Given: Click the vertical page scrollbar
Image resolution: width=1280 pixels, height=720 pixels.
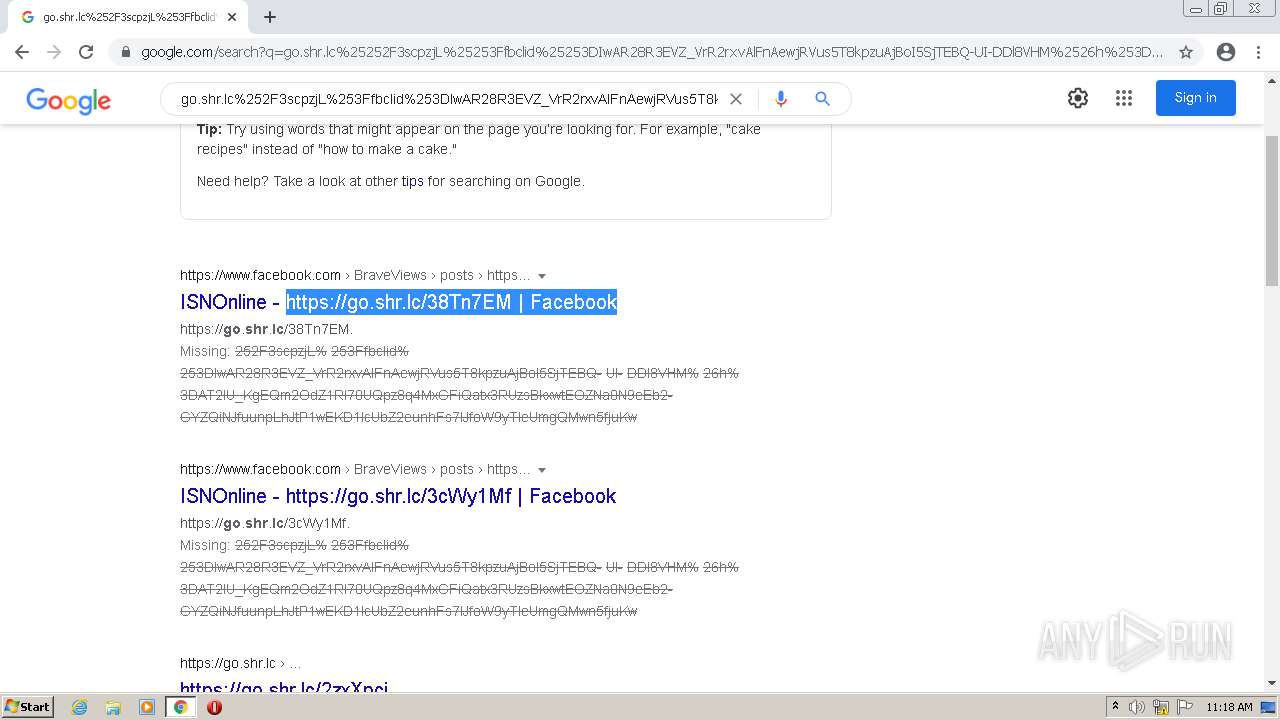Looking at the screenshot, I should click(1272, 210).
